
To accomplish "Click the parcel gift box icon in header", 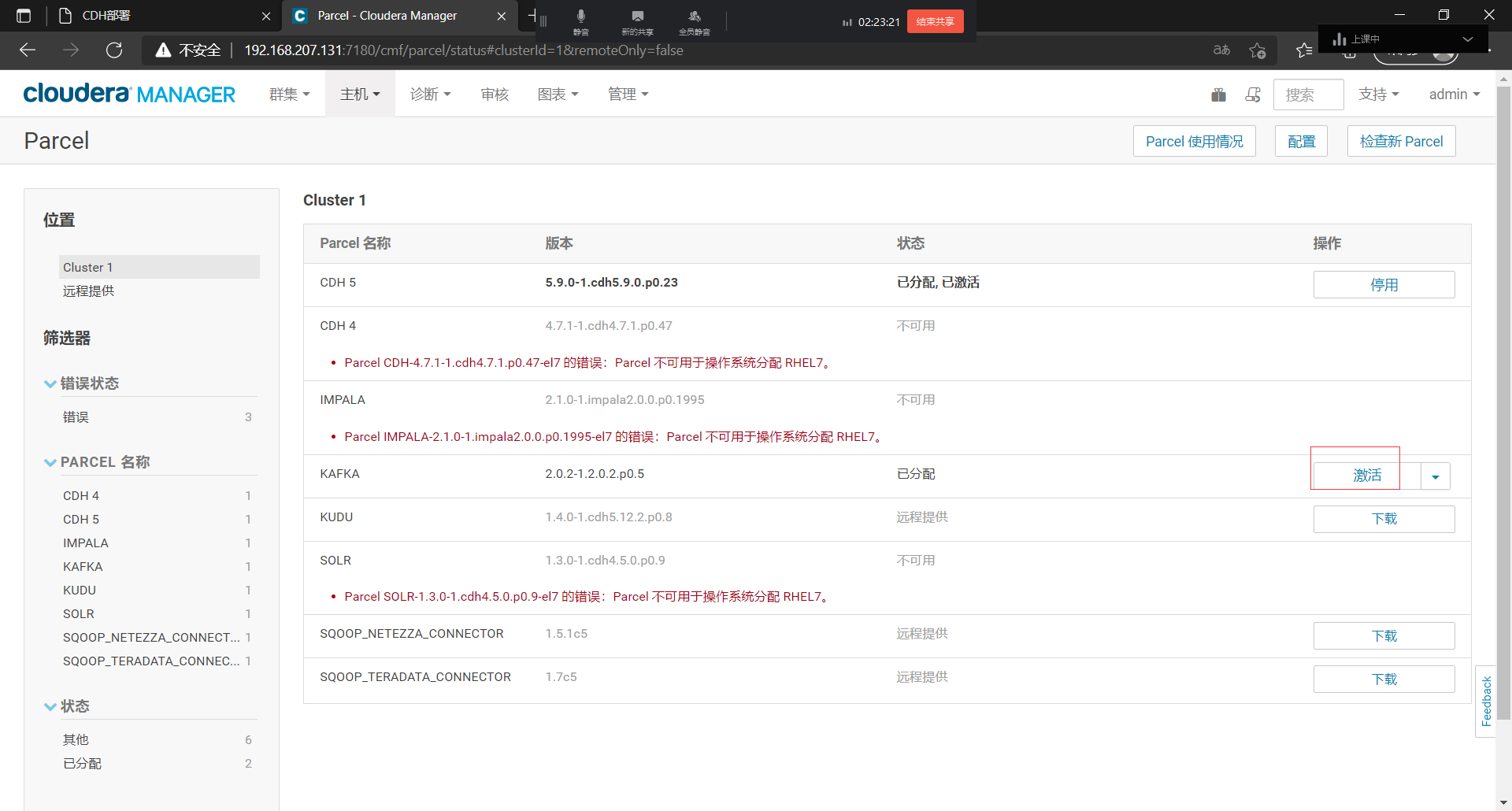I will pos(1218,94).
